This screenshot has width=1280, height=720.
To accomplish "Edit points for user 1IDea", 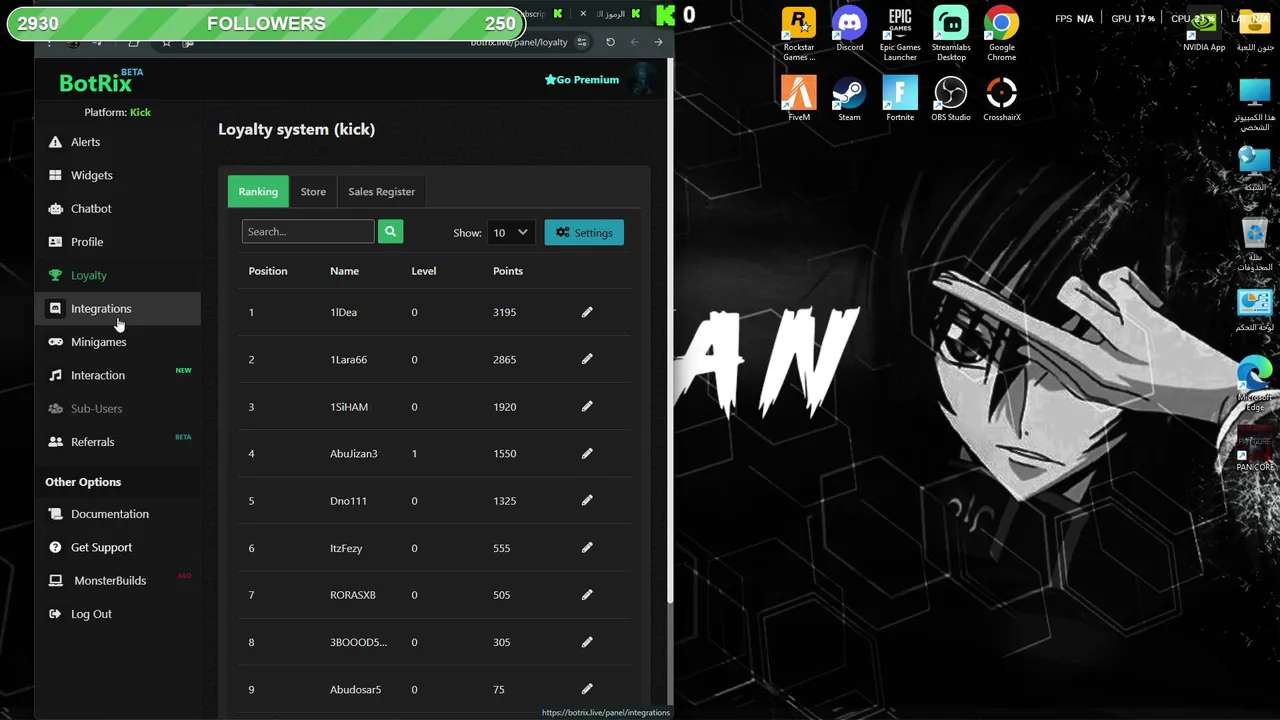I will point(587,312).
